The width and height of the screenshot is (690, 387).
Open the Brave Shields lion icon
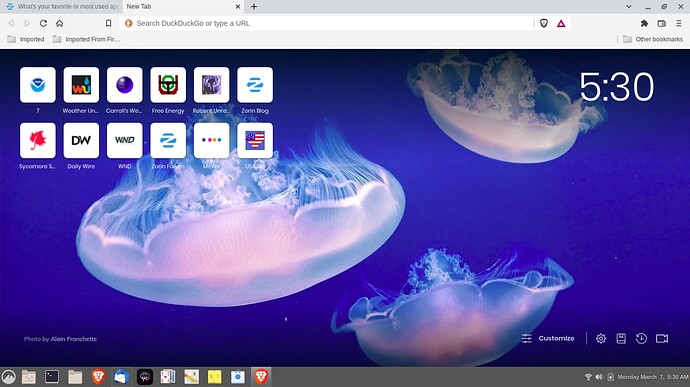point(544,23)
